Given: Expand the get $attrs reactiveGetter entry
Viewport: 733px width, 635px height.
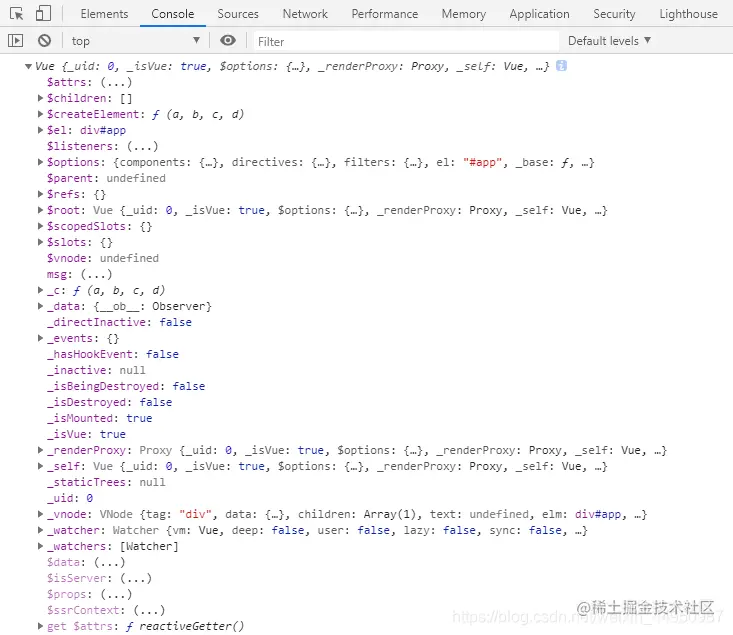Looking at the screenshot, I should click(40, 626).
